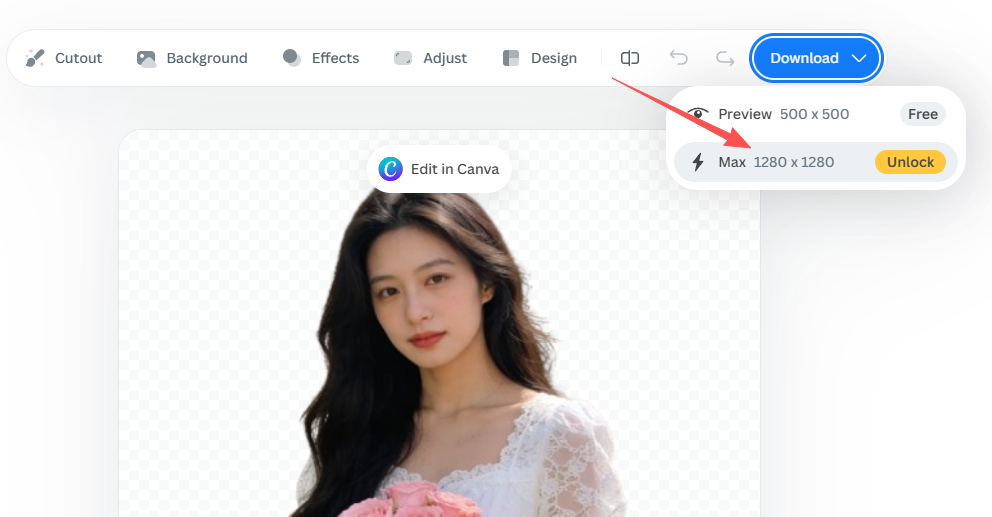This screenshot has height=517, width=992.
Task: Click the lightning bolt icon beside Max
Action: (698, 162)
